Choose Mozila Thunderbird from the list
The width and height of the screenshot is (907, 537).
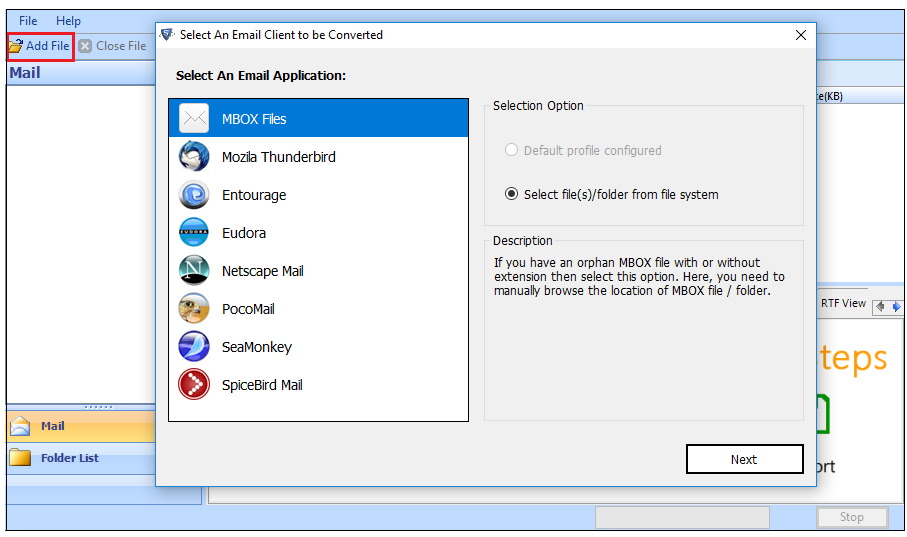318,156
